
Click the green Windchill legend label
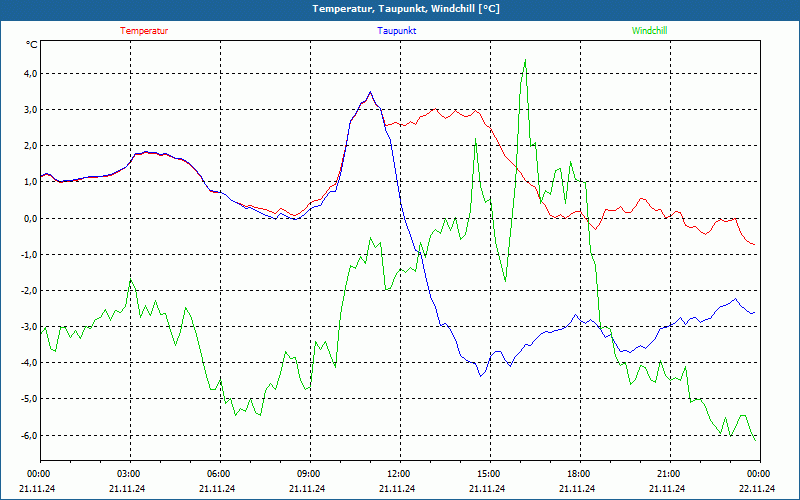coord(649,31)
